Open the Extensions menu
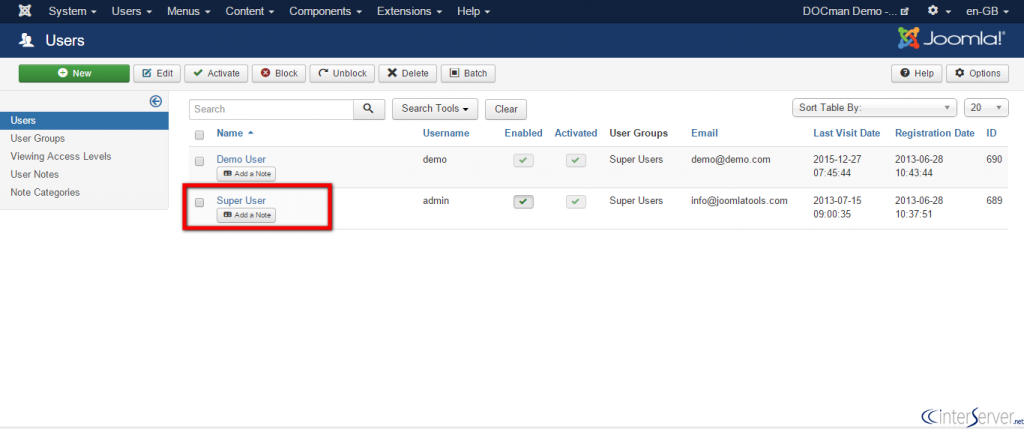1024x429 pixels. (x=409, y=11)
